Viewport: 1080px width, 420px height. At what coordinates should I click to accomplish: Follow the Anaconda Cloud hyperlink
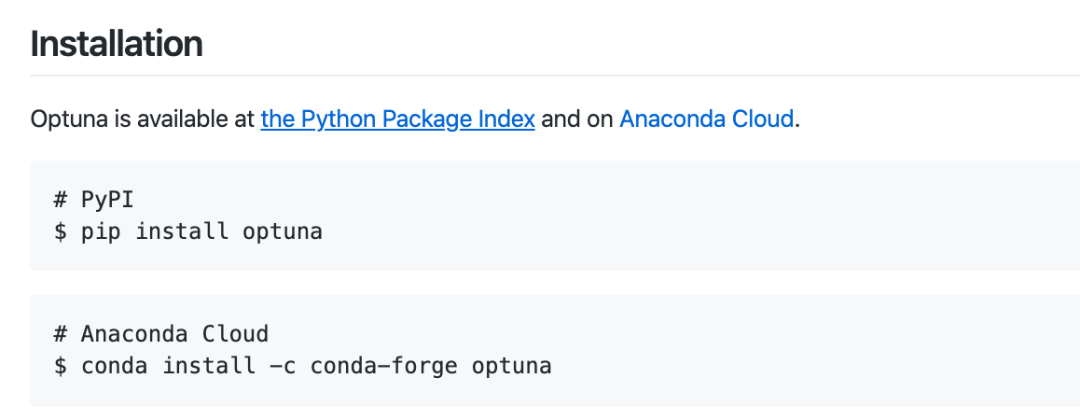706,120
